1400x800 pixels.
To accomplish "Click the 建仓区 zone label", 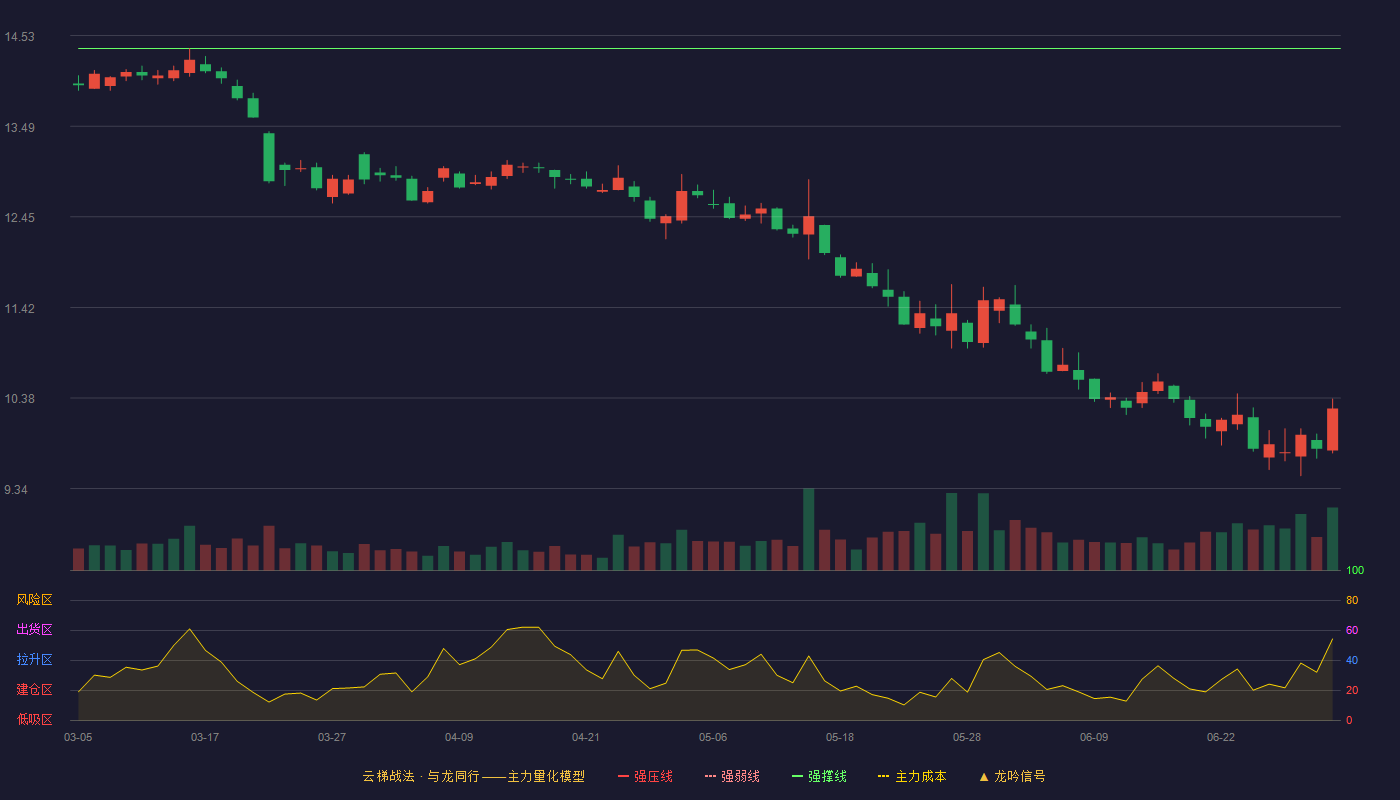I will [34, 690].
